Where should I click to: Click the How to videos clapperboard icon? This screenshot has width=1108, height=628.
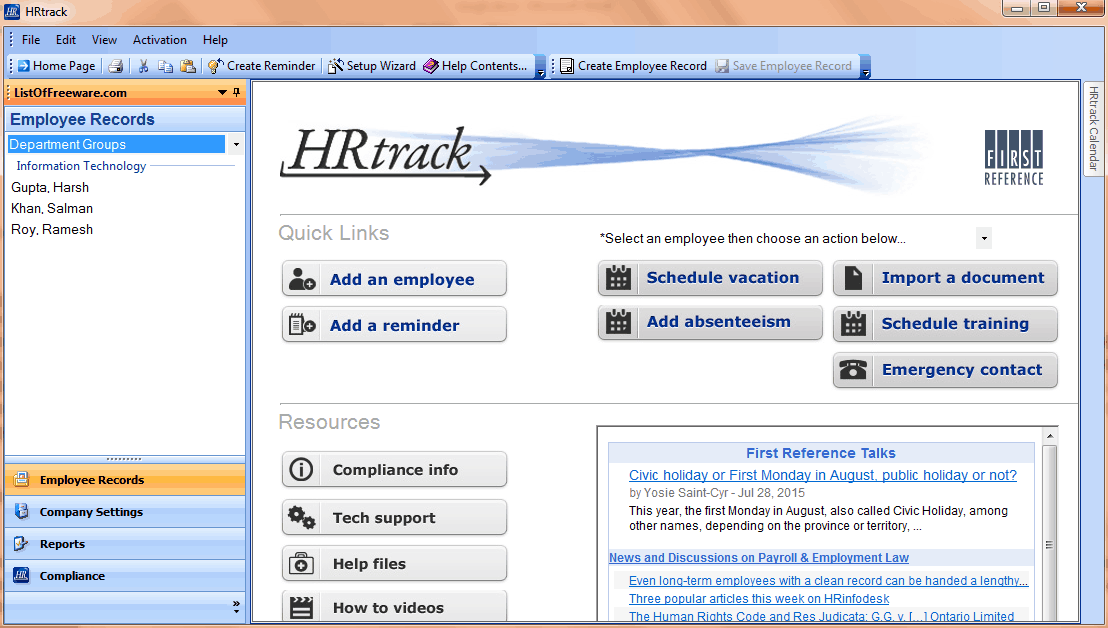coord(302,608)
